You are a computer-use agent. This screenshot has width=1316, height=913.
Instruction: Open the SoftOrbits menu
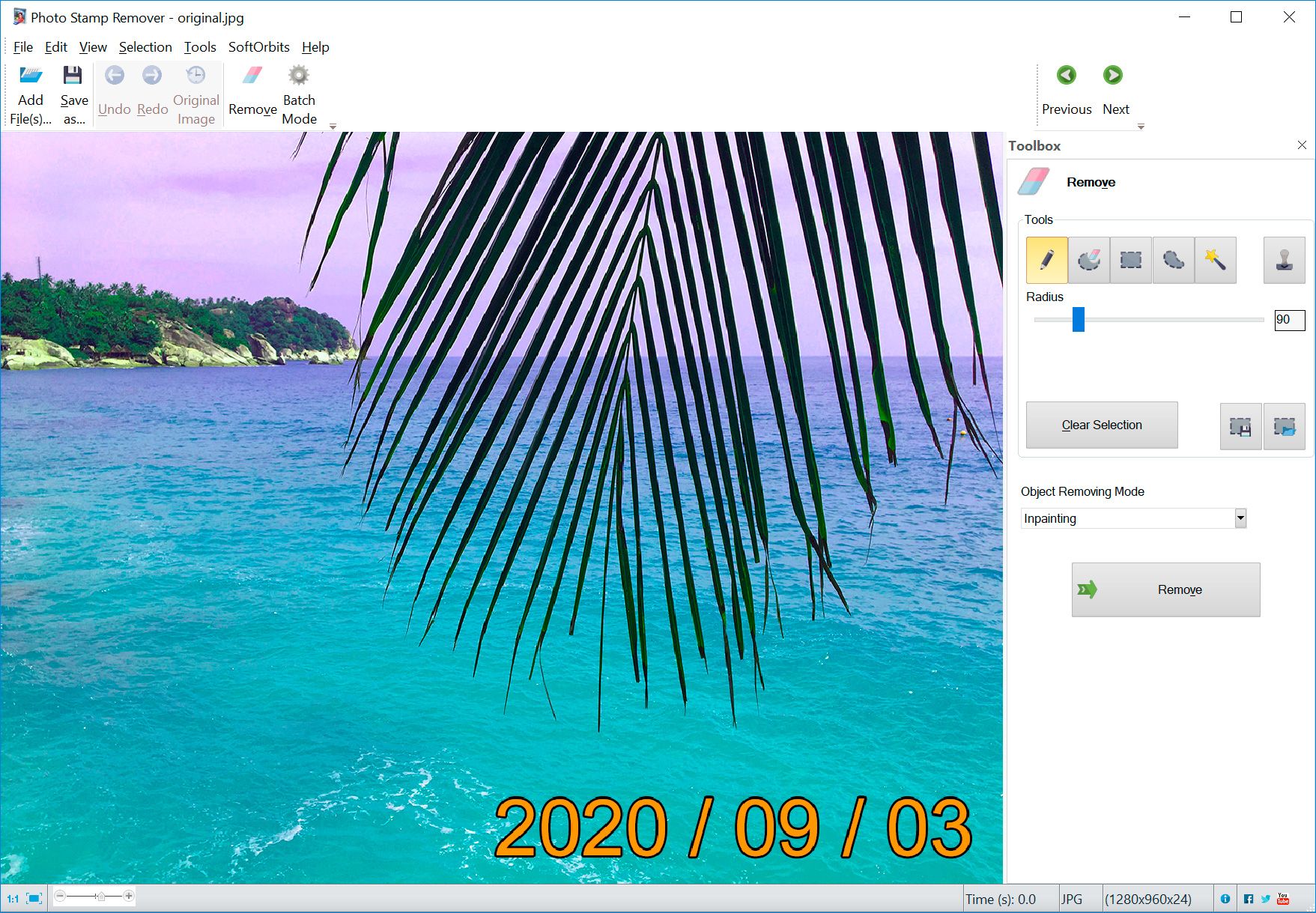pyautogui.click(x=258, y=46)
